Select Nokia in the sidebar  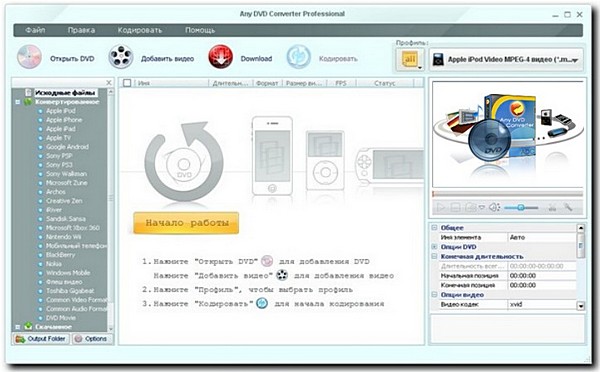tap(54, 264)
